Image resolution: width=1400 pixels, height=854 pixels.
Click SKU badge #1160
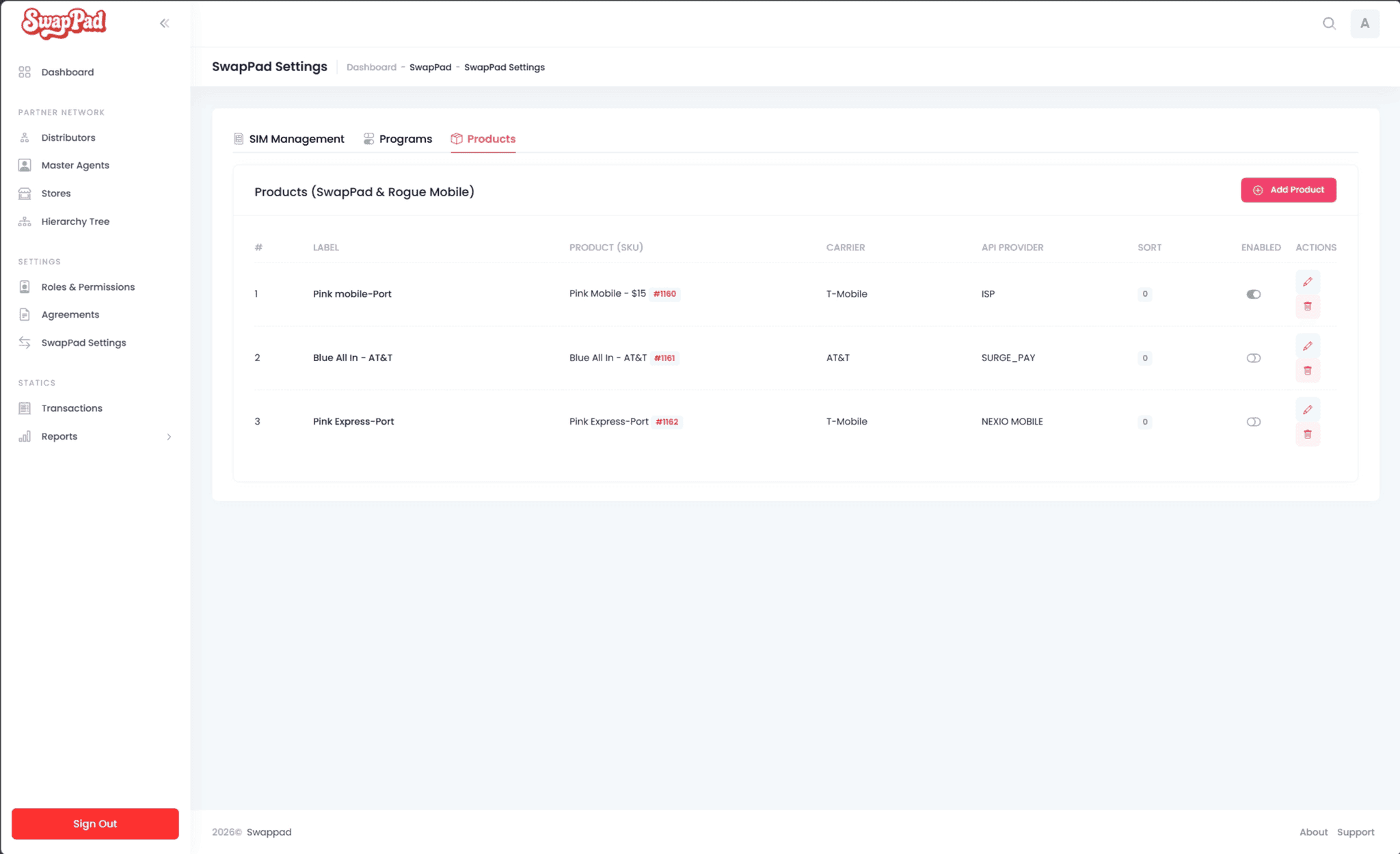coord(664,294)
